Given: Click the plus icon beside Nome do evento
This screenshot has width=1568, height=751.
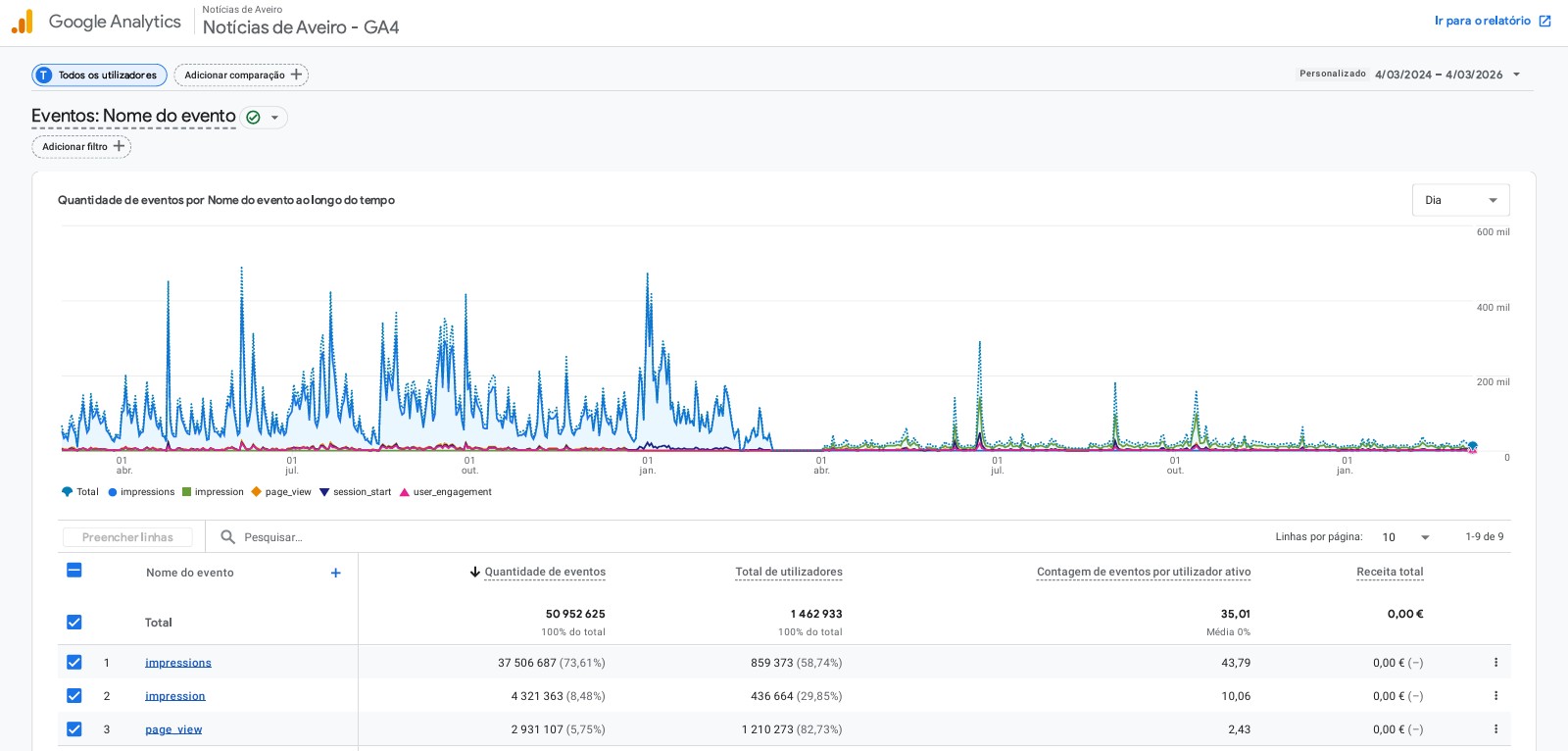Looking at the screenshot, I should coord(335,573).
